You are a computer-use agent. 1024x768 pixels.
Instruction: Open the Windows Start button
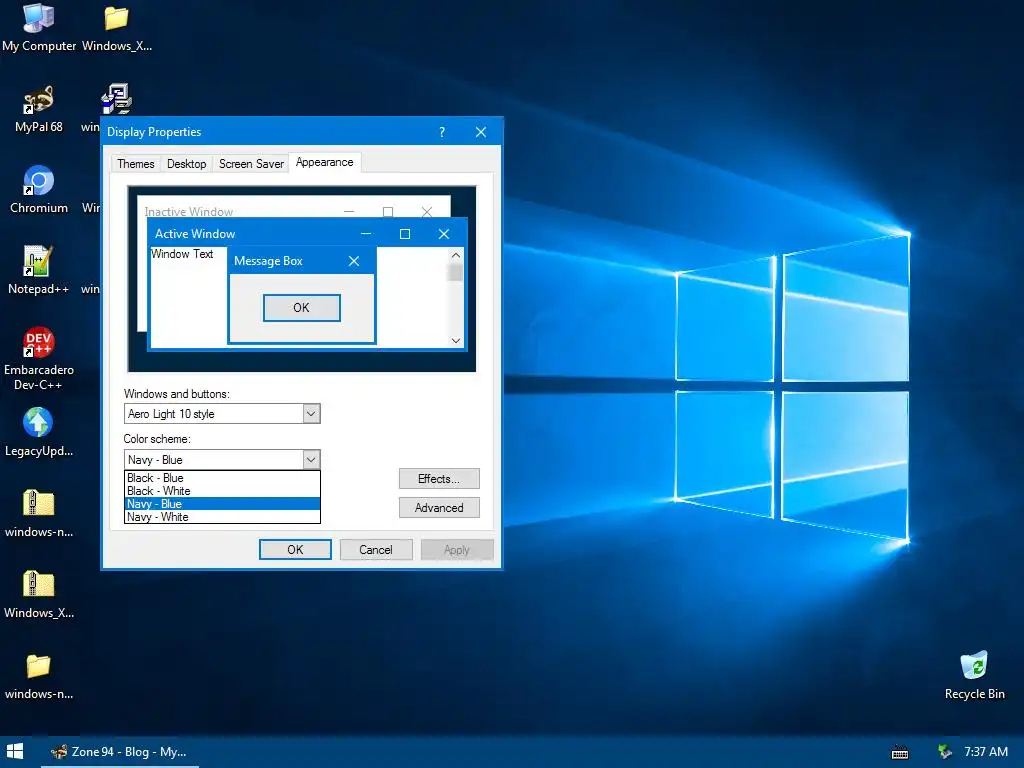point(14,752)
